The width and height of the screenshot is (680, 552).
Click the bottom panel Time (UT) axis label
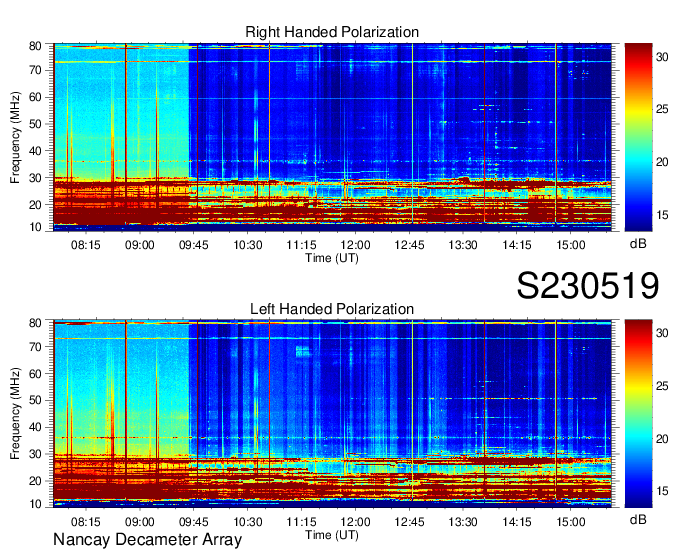332,535
